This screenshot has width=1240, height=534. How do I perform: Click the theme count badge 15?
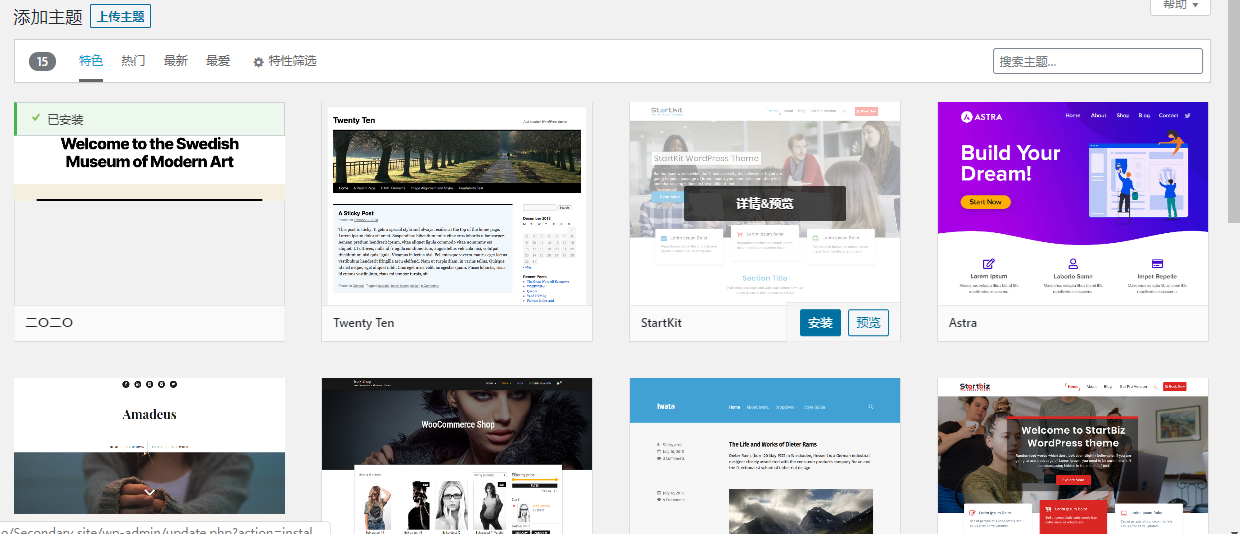(x=42, y=62)
